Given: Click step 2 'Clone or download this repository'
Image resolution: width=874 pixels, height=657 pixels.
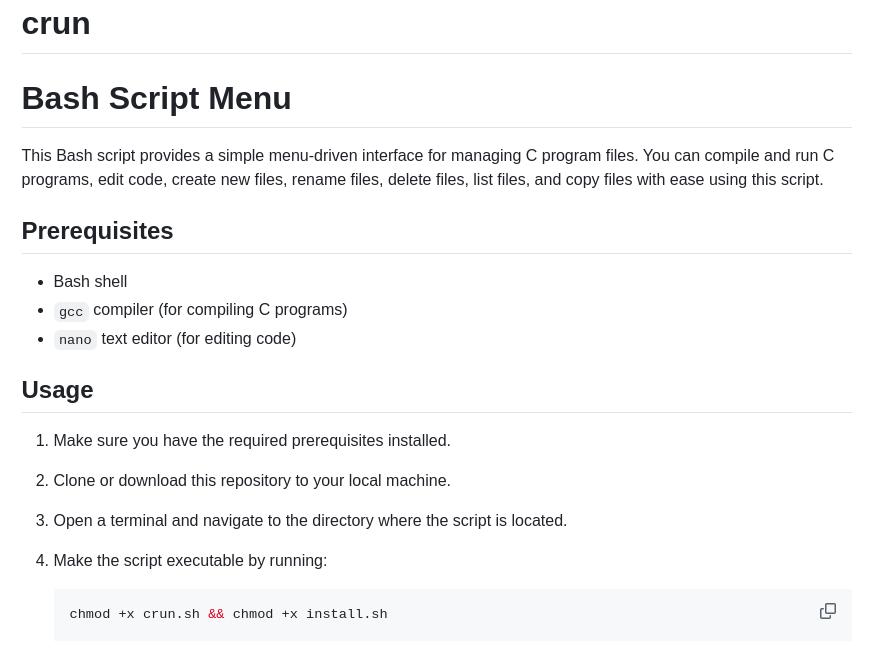Looking at the screenshot, I should click(x=252, y=481).
